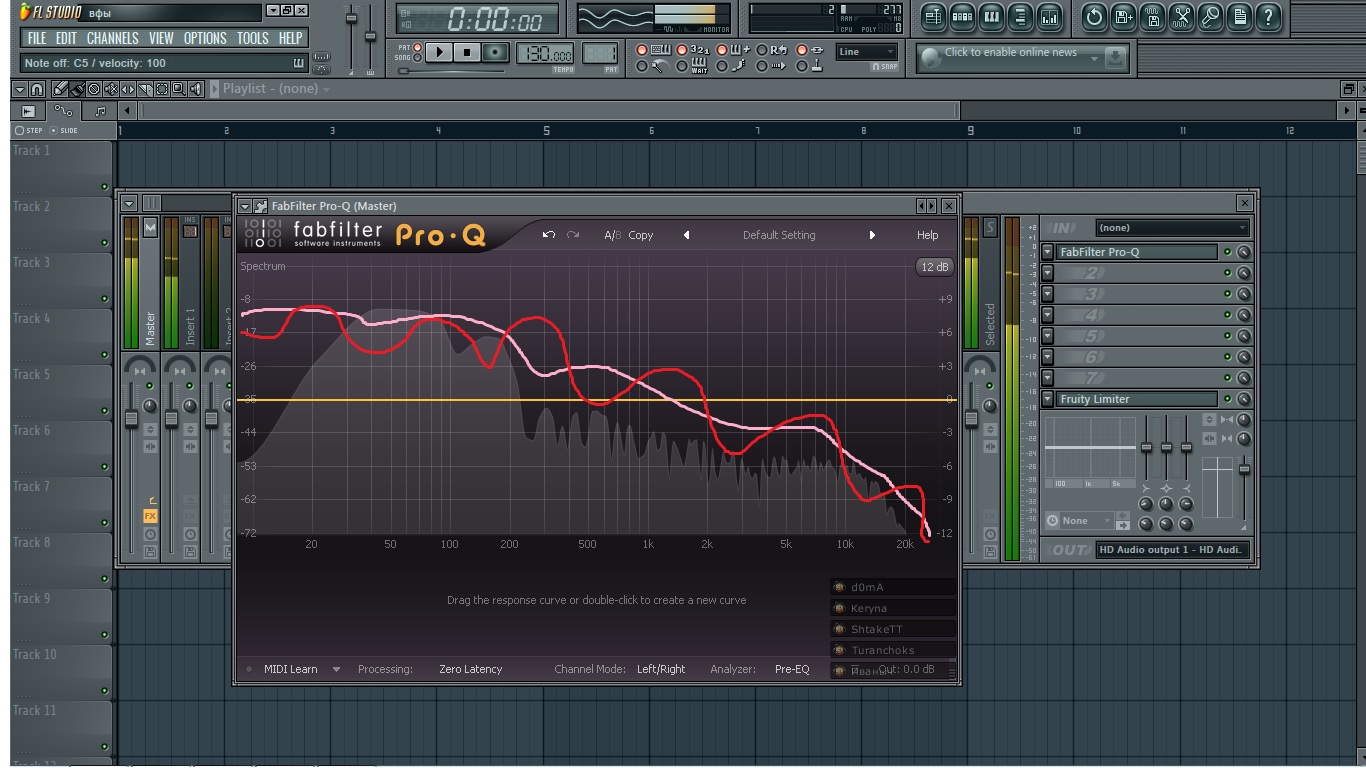
Task: Open Pro-Q plugin window options arrow
Action: point(245,206)
